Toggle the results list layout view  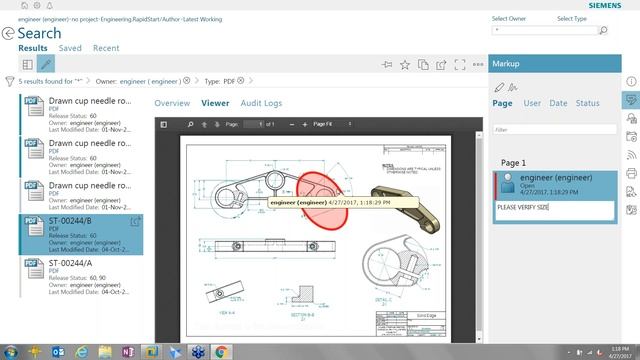28,64
